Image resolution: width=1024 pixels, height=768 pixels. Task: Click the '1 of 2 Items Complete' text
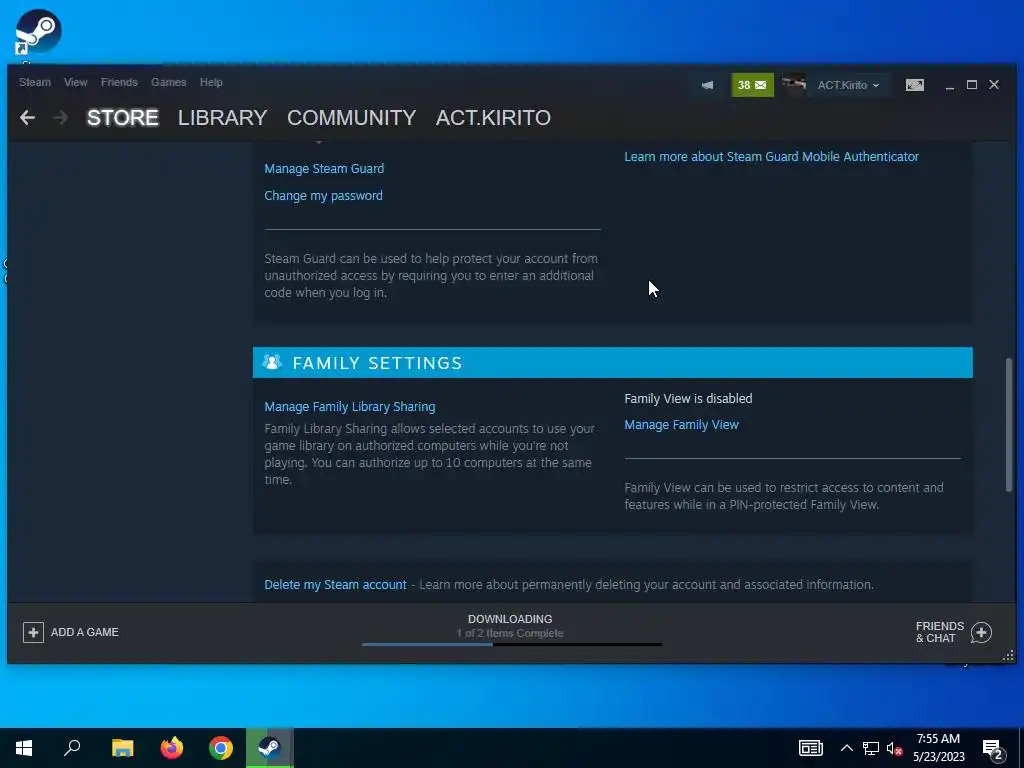[510, 633]
